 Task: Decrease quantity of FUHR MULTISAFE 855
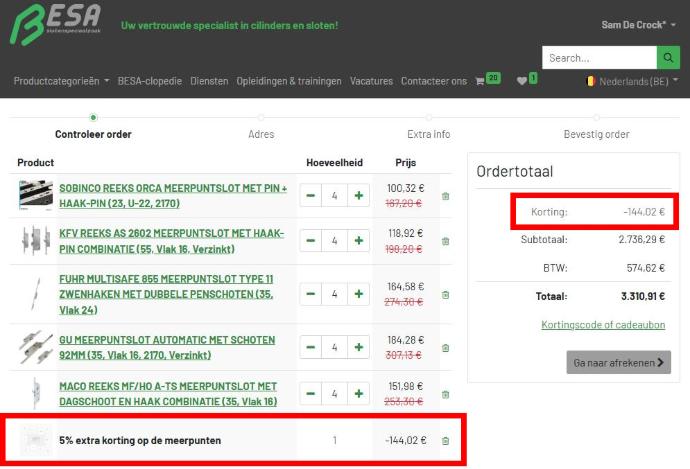[x=310, y=294]
